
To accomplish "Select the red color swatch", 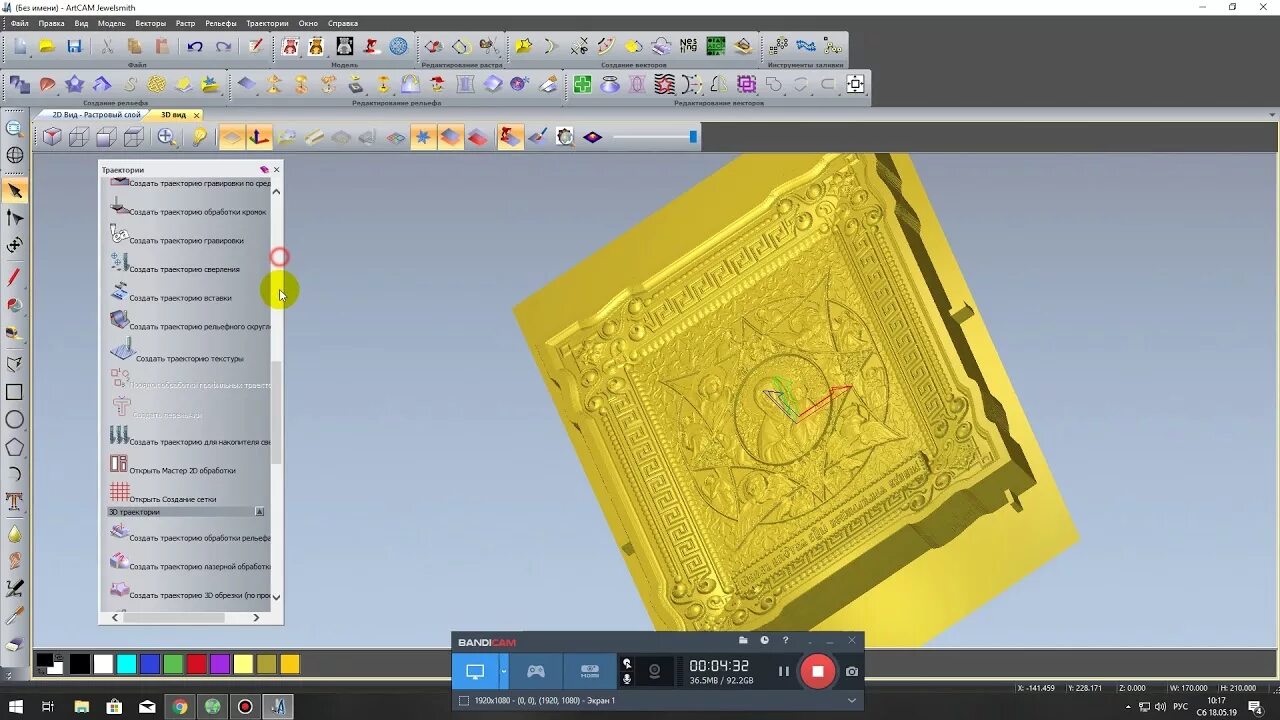I will click(196, 664).
